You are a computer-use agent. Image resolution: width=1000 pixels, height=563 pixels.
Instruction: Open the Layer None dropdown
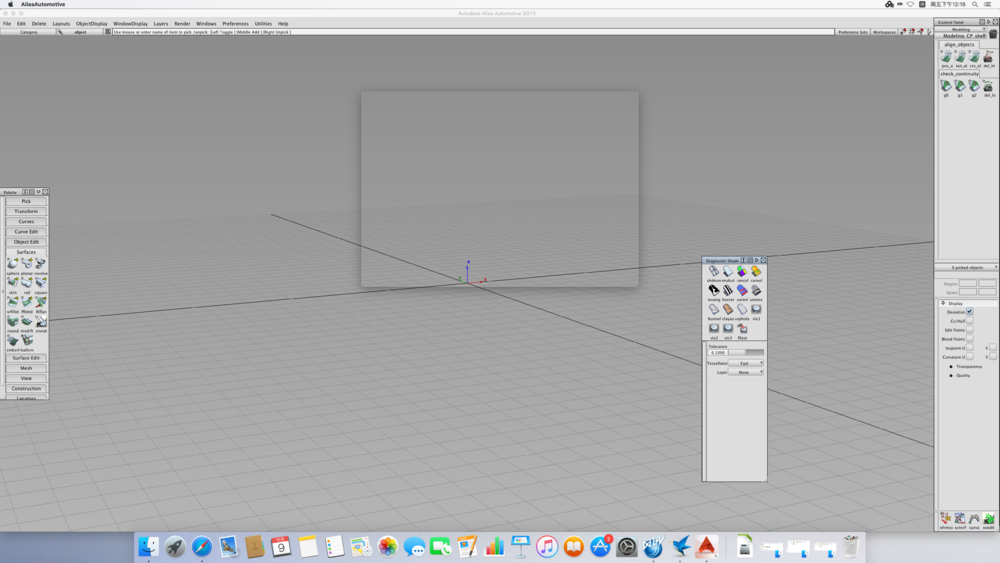pos(746,372)
